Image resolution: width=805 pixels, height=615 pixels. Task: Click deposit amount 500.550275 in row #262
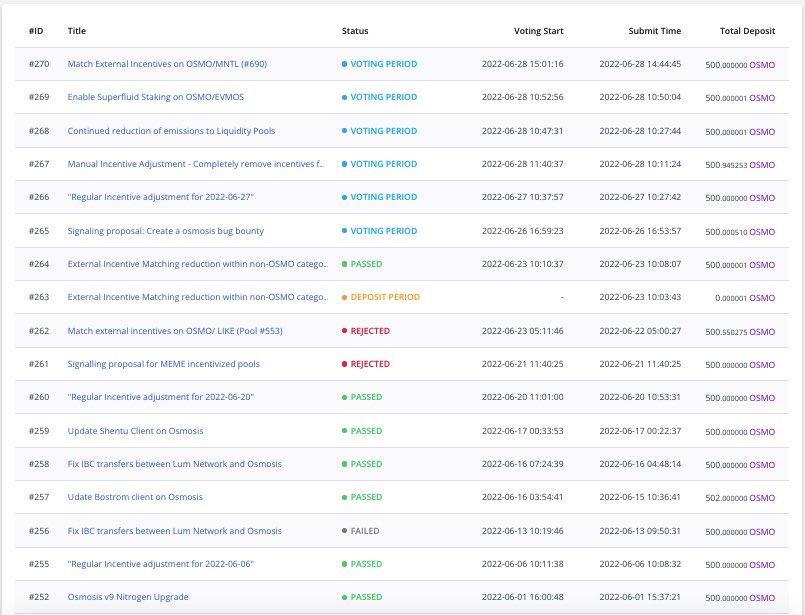pyautogui.click(x=726, y=332)
